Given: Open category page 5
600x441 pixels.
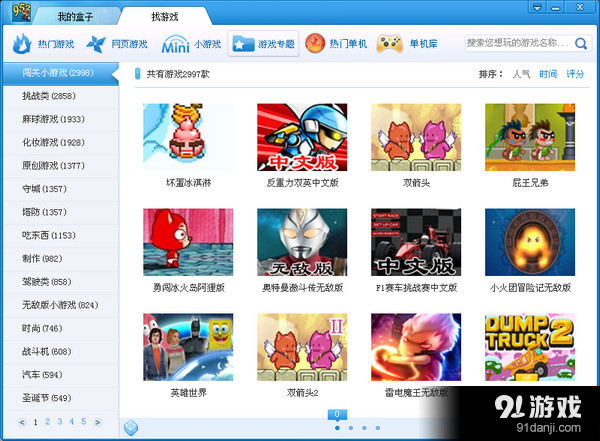Looking at the screenshot, I should 83,422.
